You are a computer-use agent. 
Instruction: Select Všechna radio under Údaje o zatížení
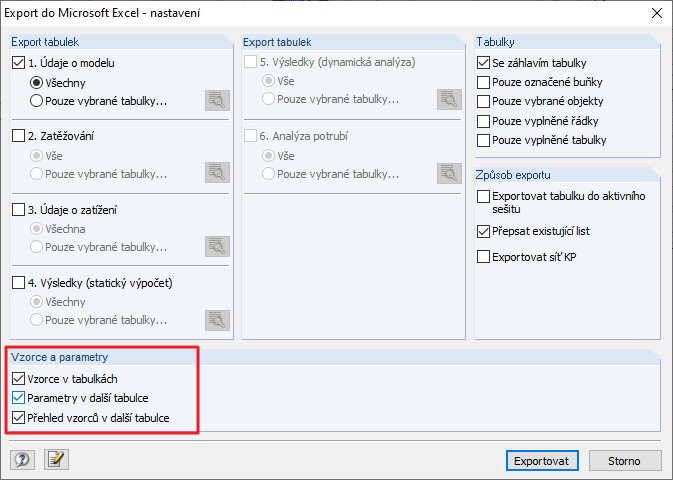(36, 229)
